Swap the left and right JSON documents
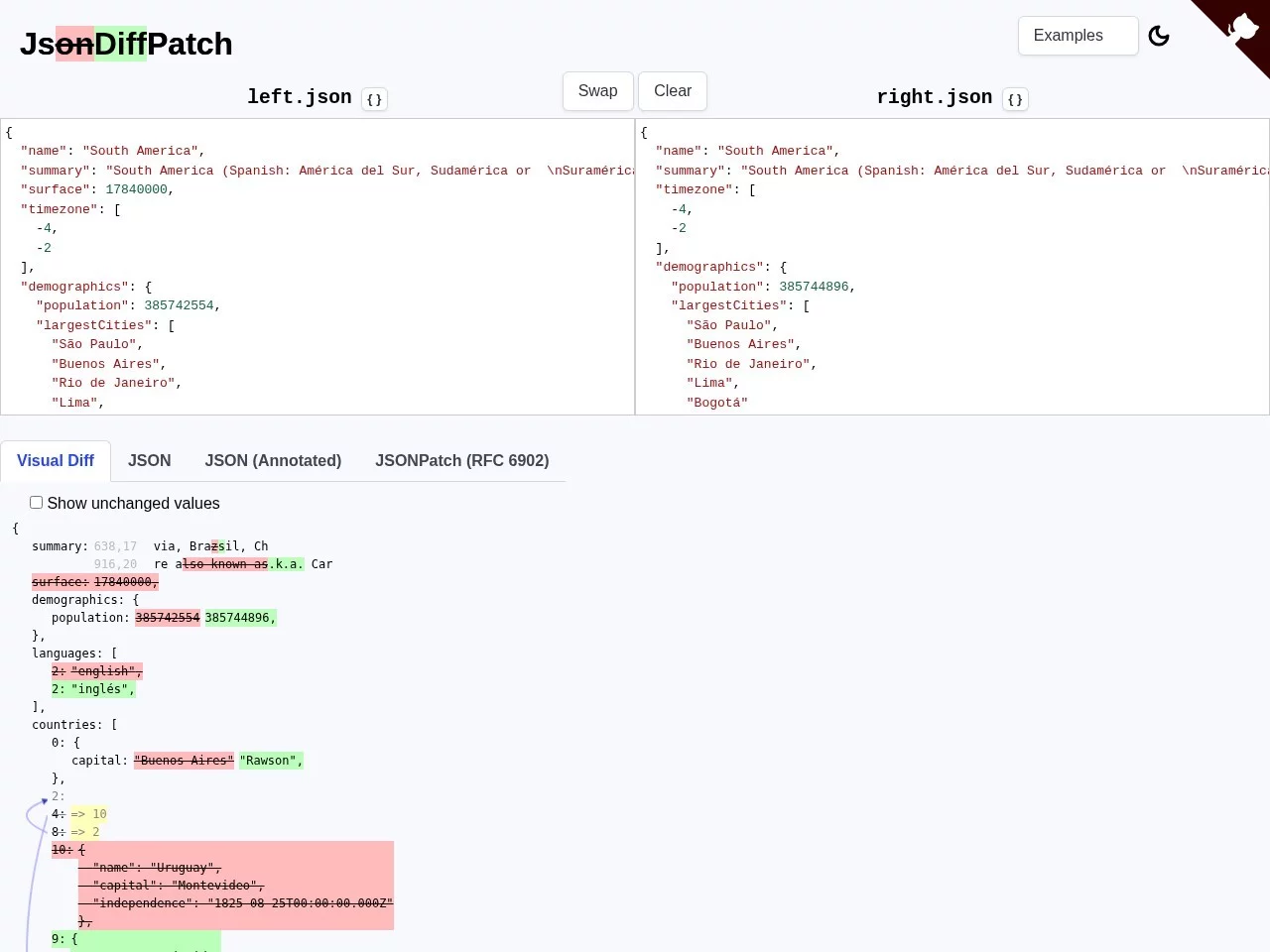The width and height of the screenshot is (1270, 952). pos(597,90)
